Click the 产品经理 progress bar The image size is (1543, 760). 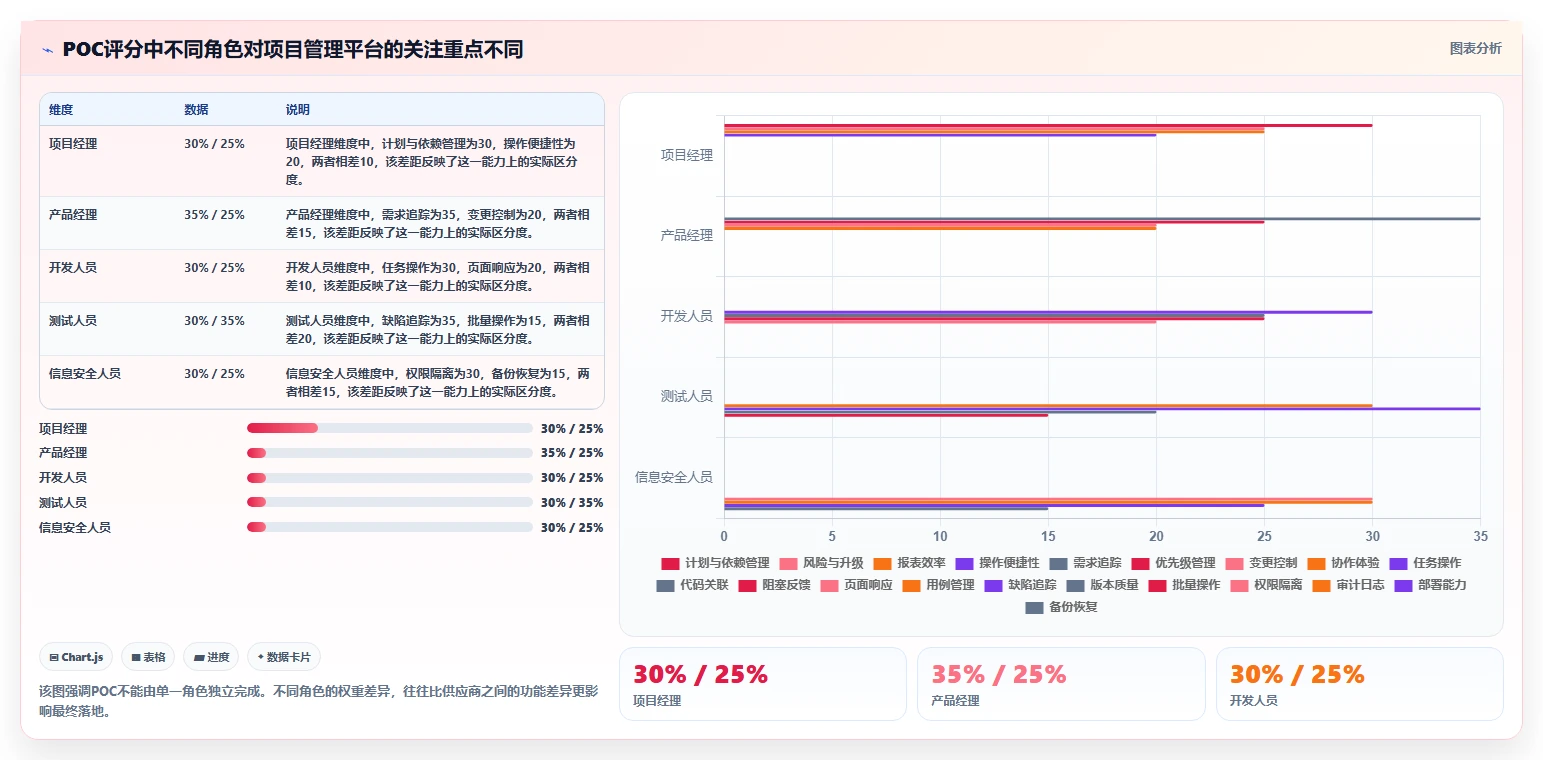pos(390,453)
